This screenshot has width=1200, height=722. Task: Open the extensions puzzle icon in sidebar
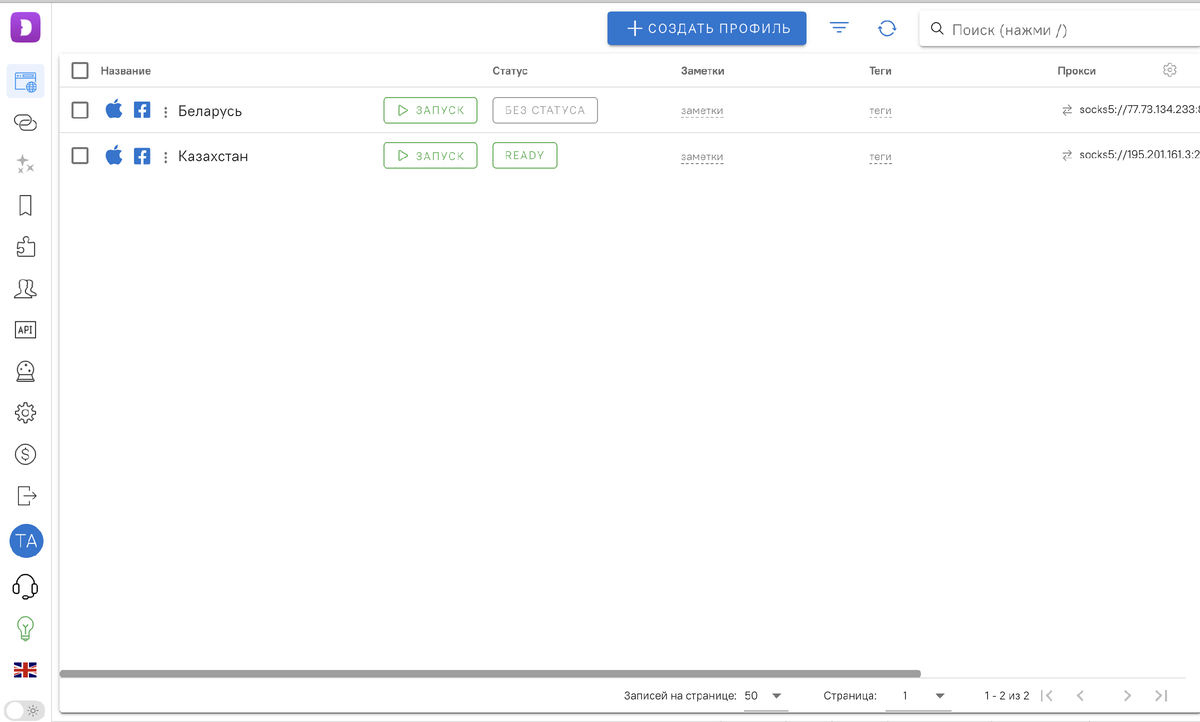click(25, 247)
